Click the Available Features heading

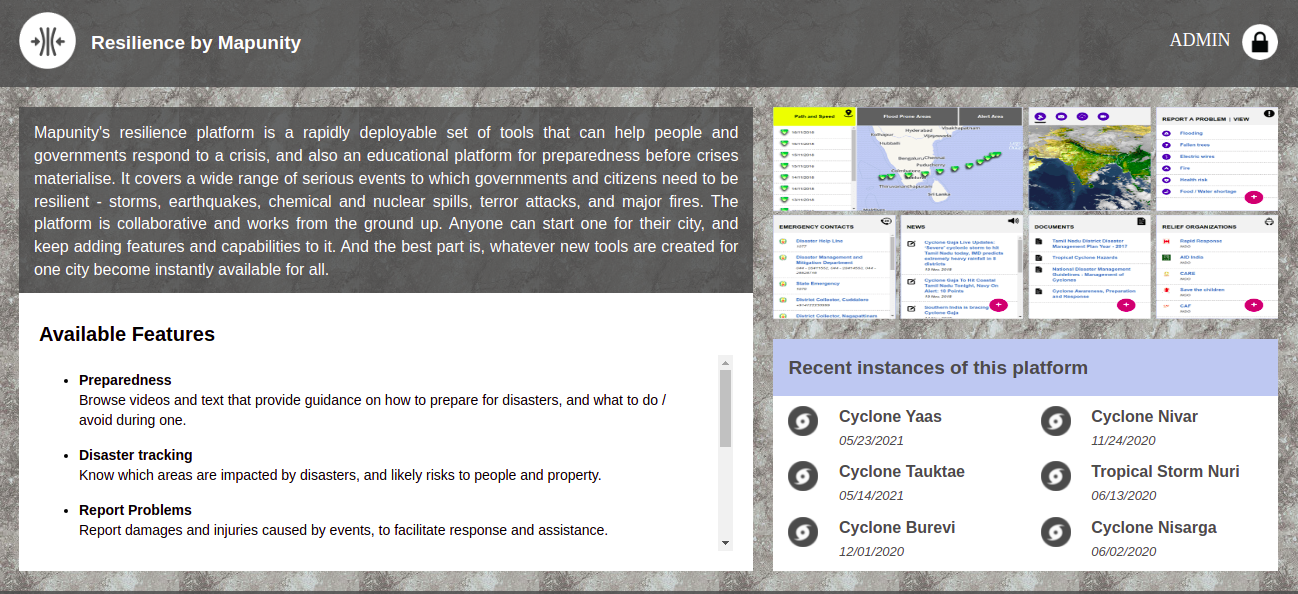click(x=127, y=334)
